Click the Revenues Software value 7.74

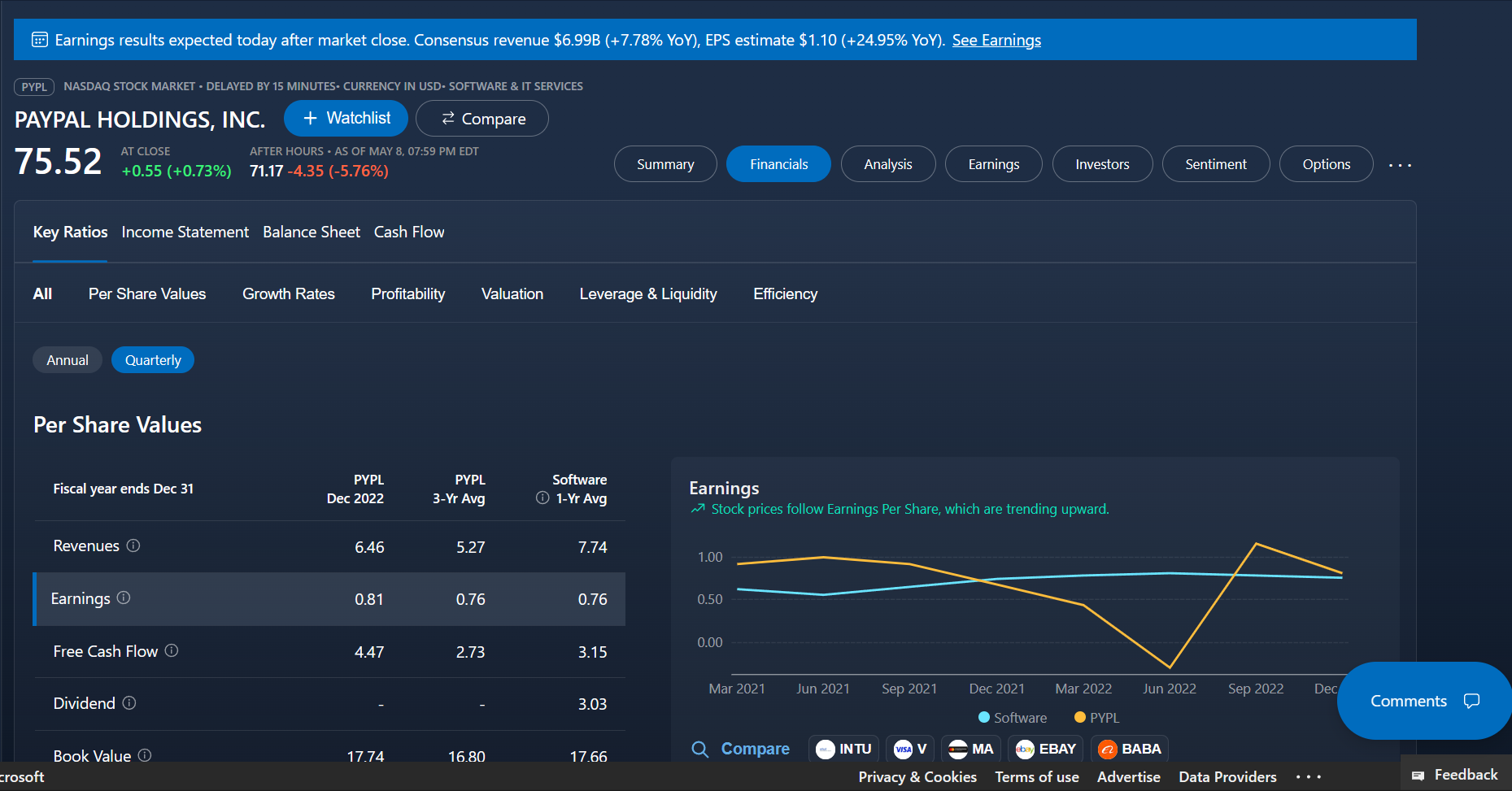[593, 547]
